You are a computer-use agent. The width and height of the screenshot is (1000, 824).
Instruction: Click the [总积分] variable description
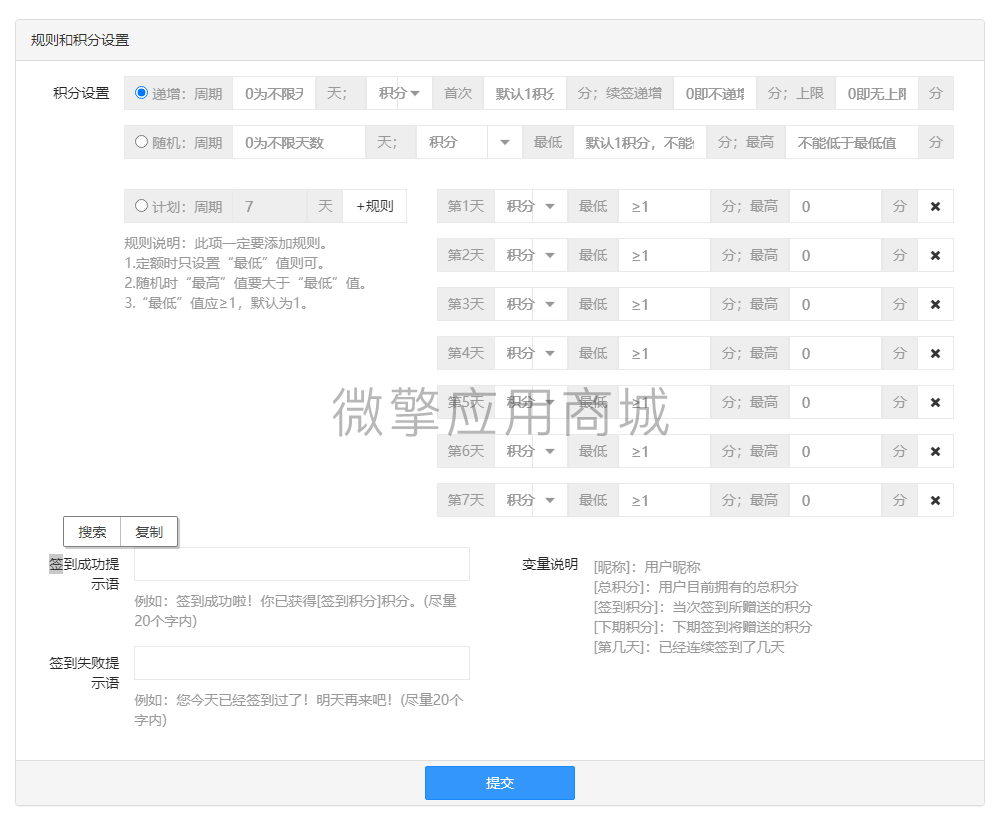point(696,587)
